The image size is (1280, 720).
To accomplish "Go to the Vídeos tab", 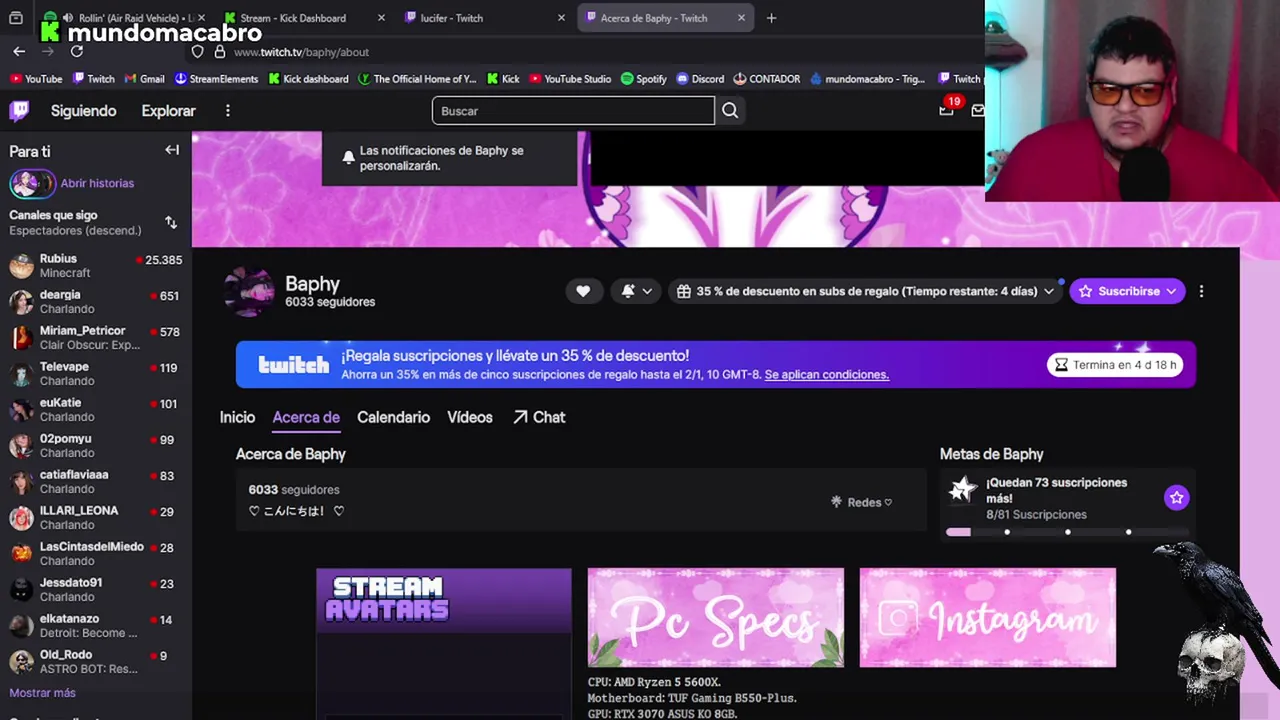I will (470, 417).
